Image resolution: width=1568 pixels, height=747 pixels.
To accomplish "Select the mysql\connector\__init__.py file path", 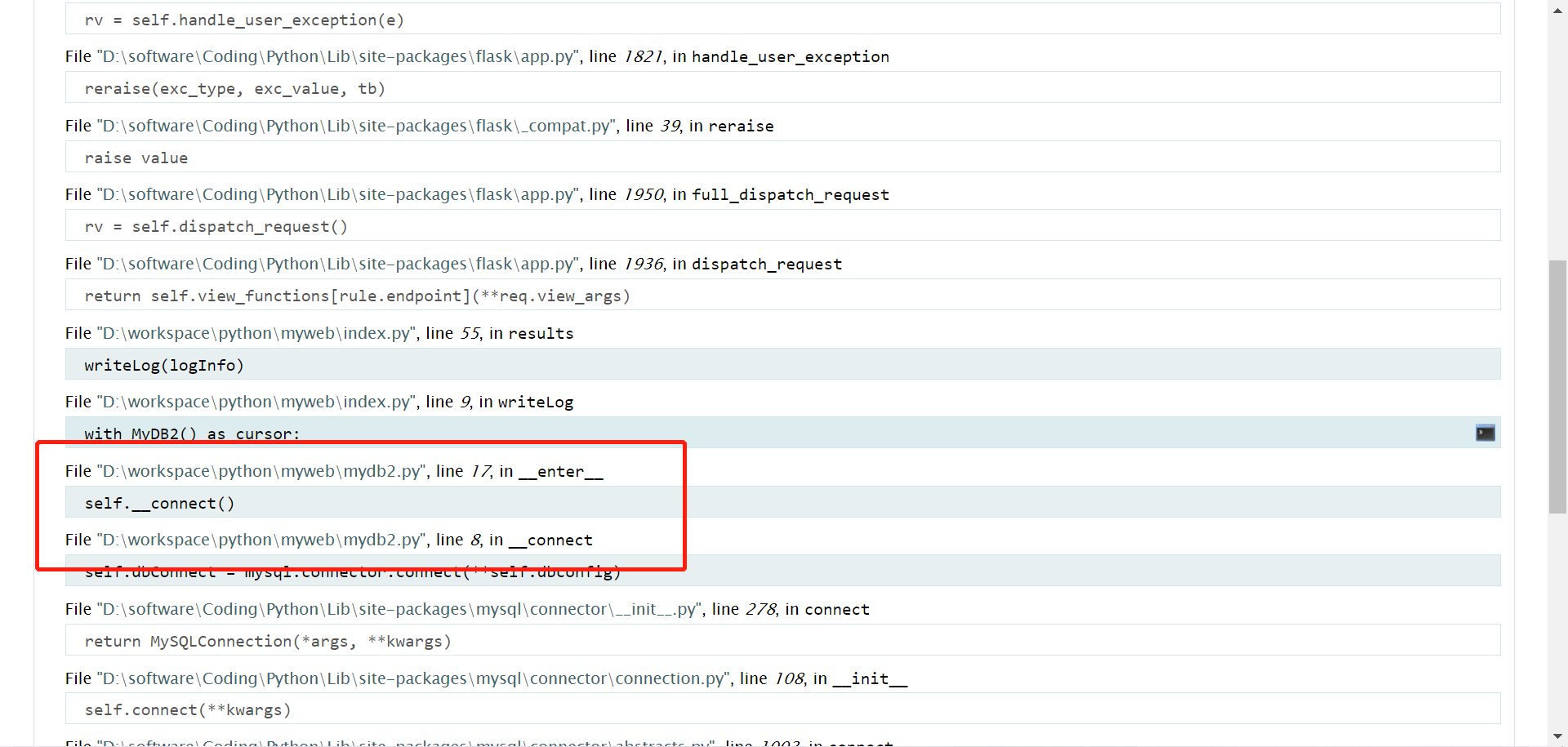I will (x=400, y=609).
